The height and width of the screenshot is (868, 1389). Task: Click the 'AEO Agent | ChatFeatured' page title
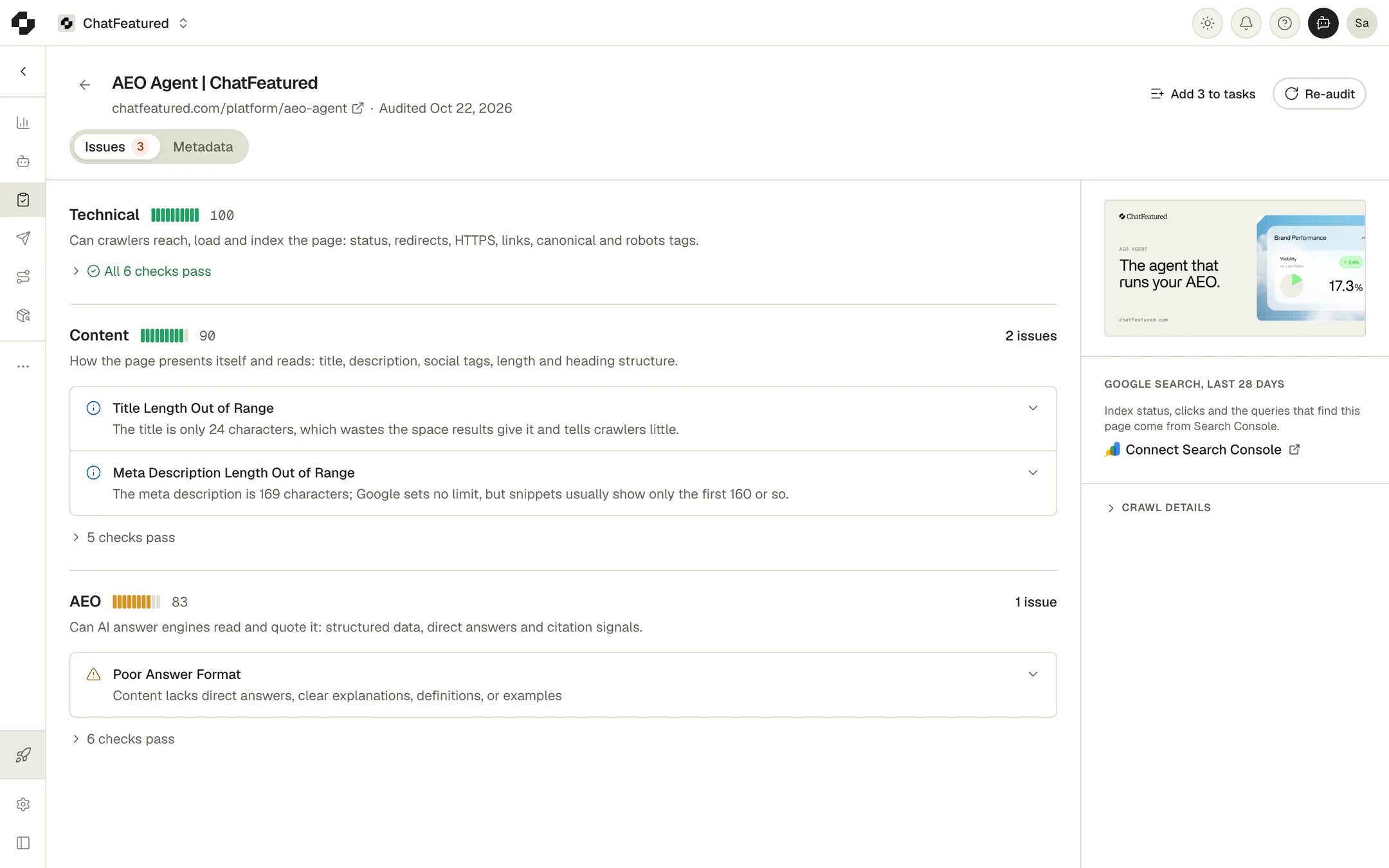[x=215, y=83]
